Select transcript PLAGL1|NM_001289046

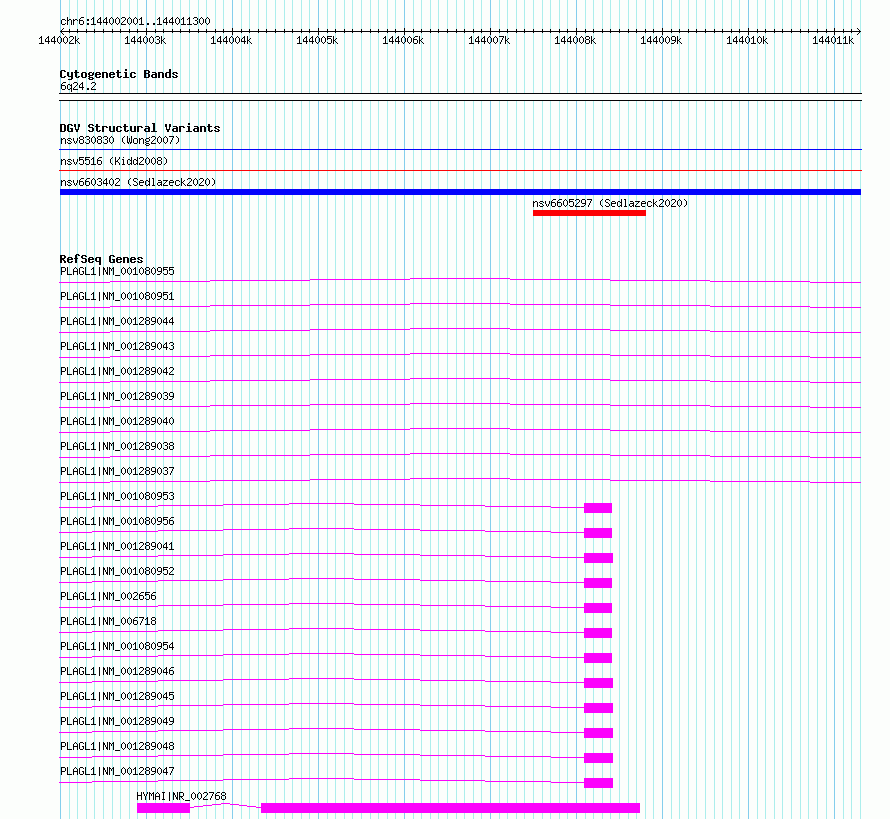pos(117,671)
